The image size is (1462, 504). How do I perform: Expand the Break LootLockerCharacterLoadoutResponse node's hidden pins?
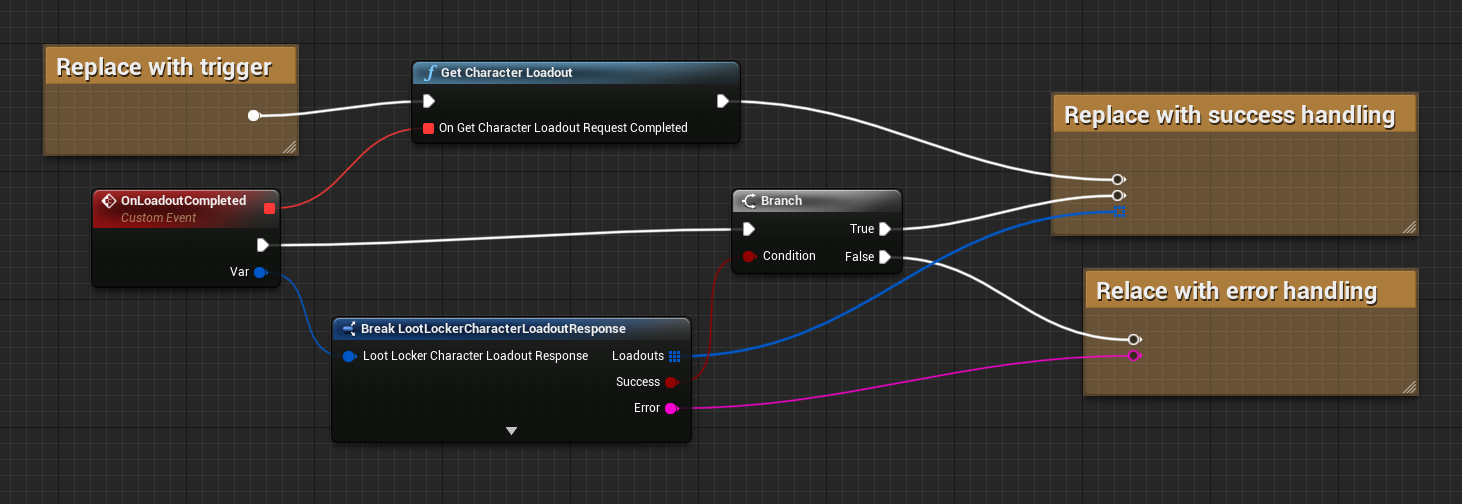coord(511,431)
